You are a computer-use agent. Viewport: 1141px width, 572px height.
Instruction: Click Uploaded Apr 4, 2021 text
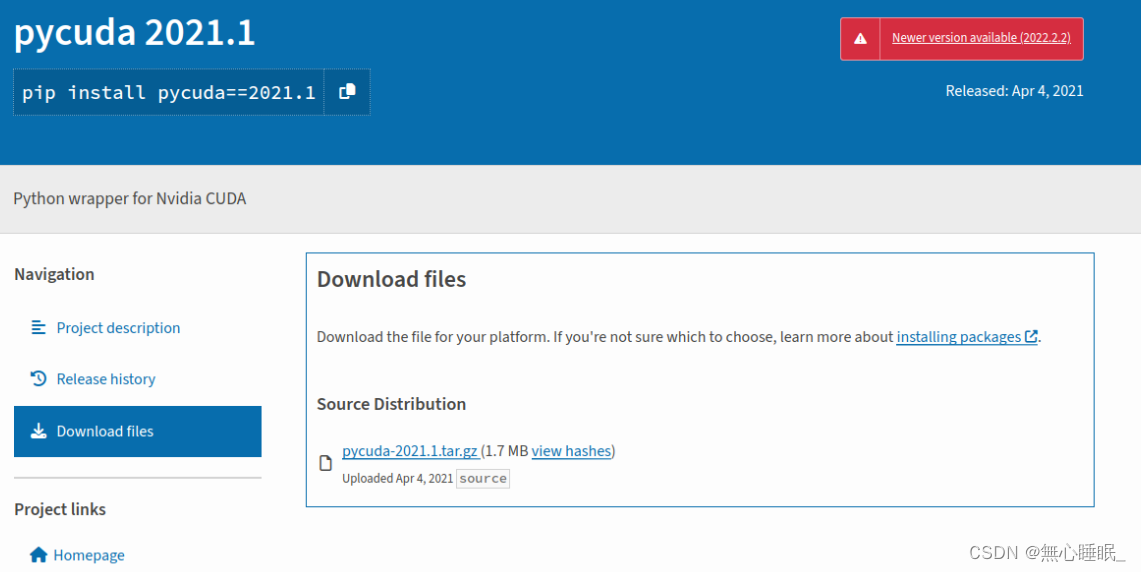click(397, 478)
